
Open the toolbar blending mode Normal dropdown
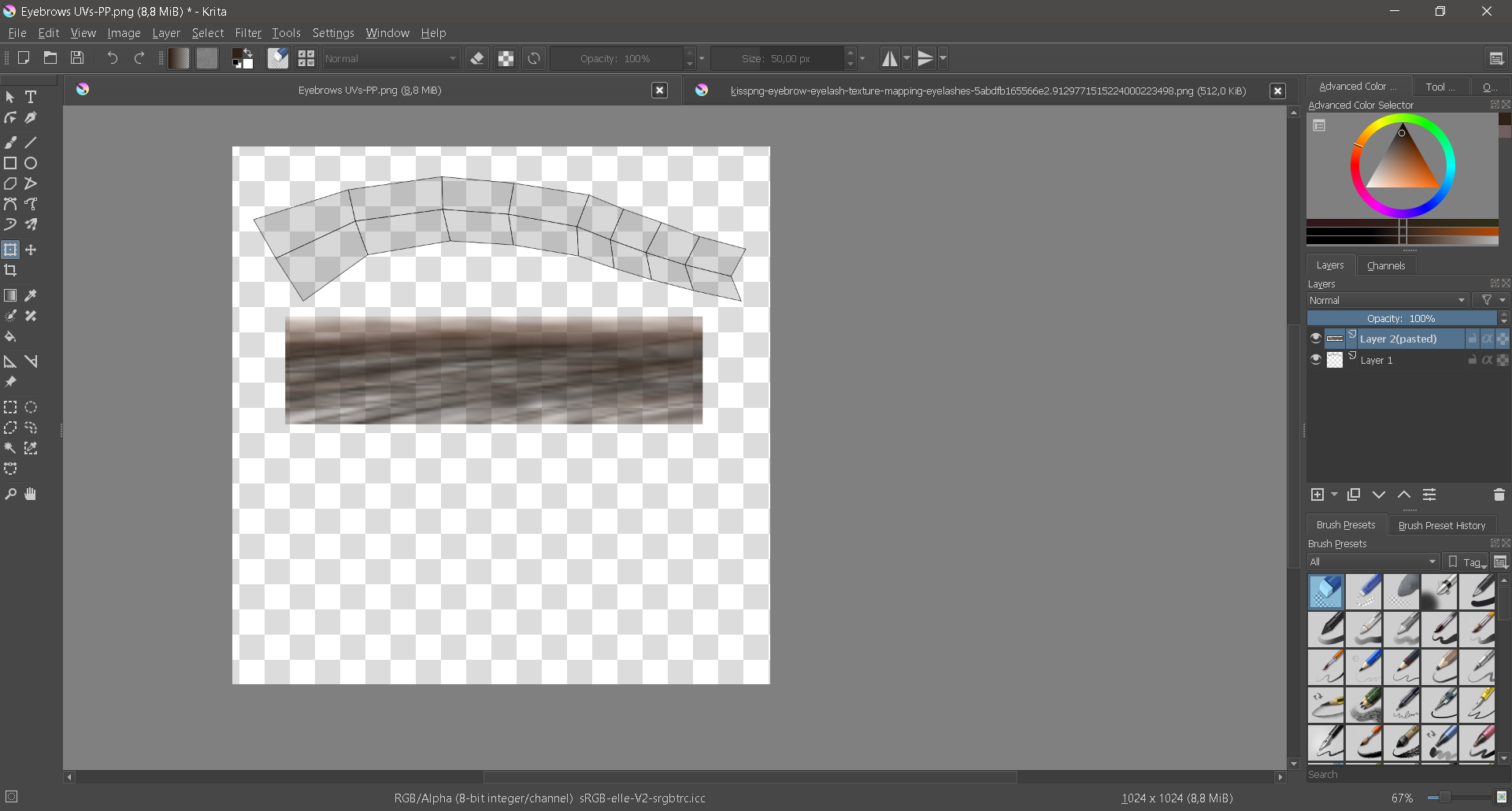[391, 58]
